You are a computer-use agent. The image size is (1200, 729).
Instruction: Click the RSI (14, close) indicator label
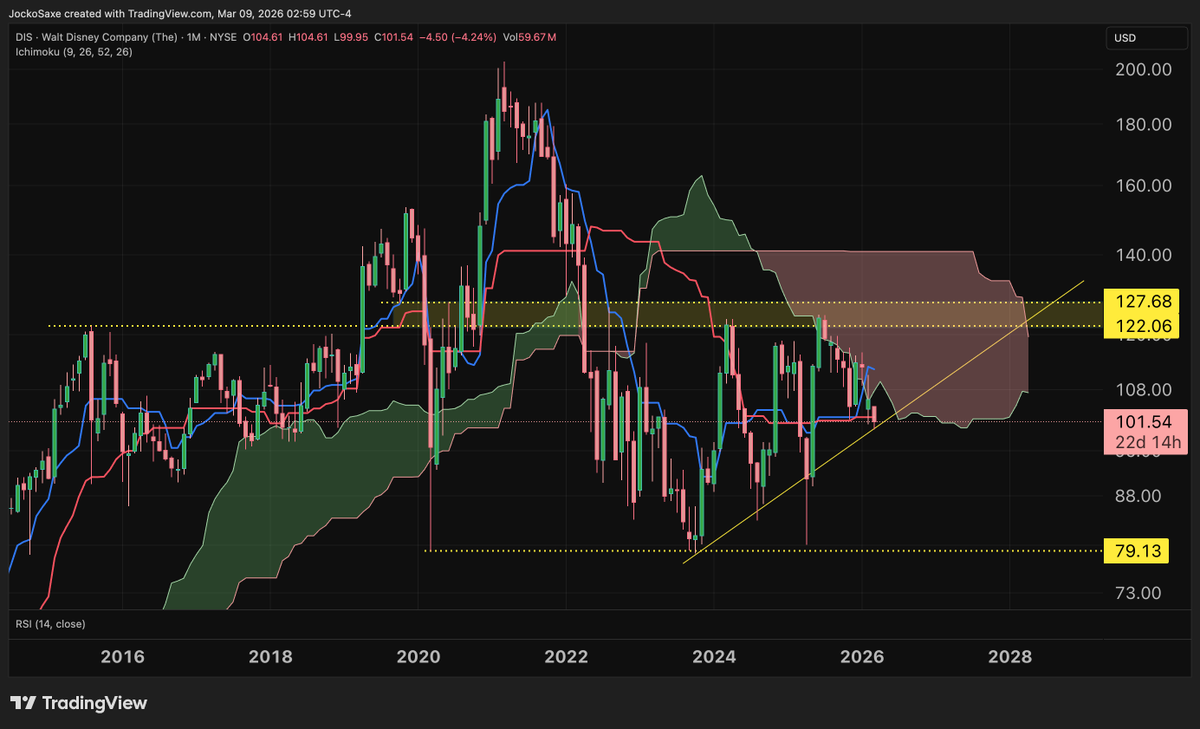(x=50, y=624)
